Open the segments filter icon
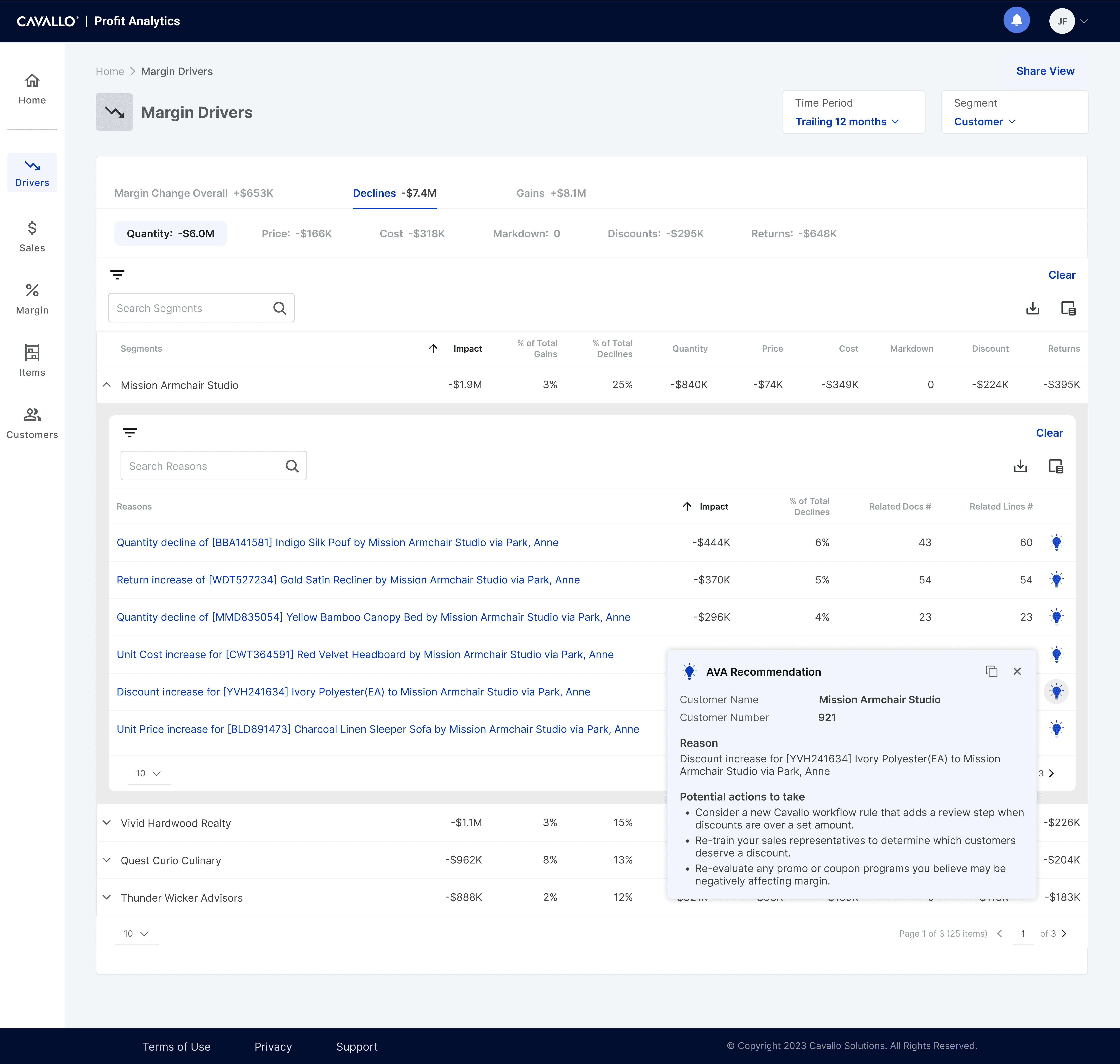 117,275
